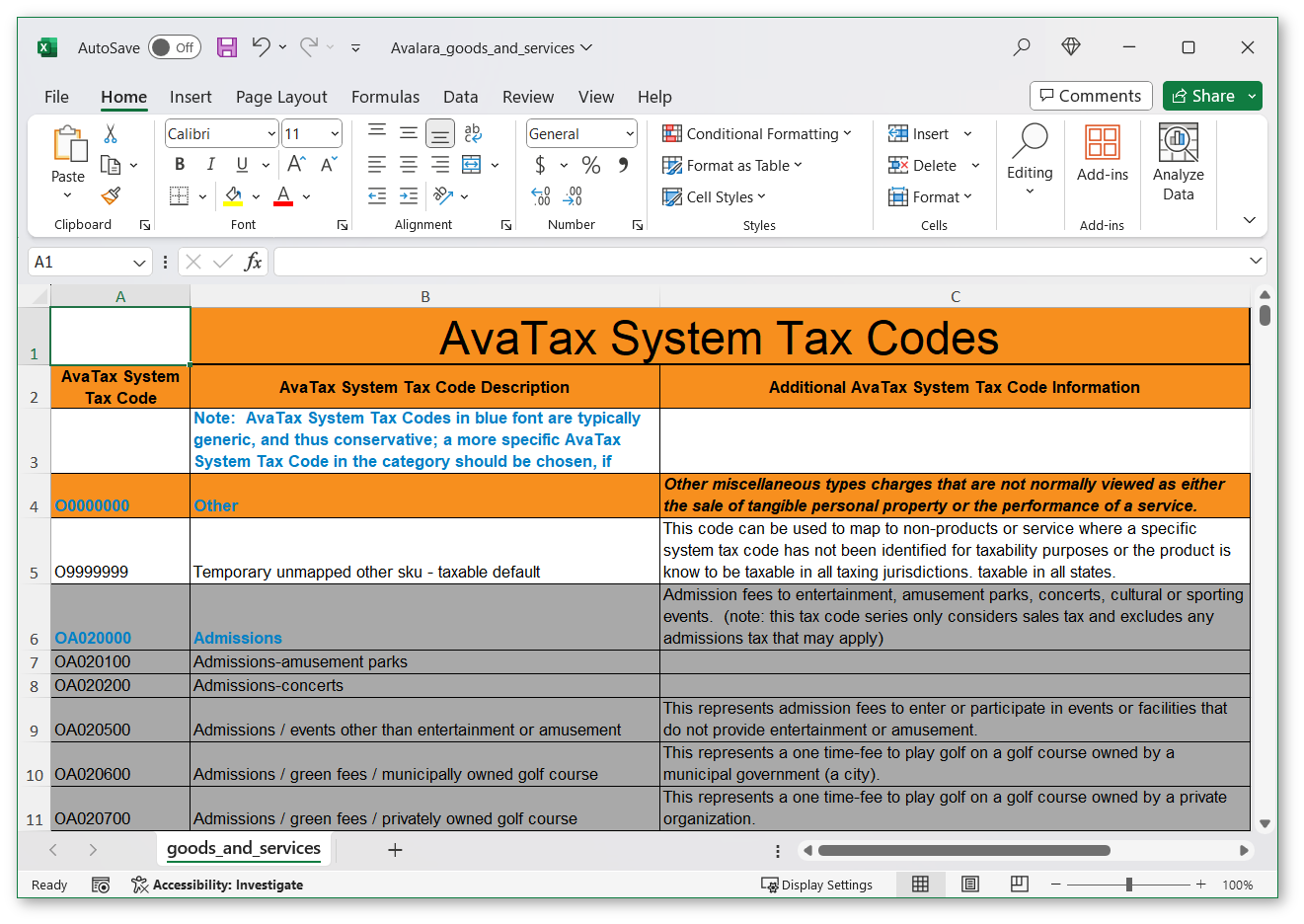Switch to the Page Layout tab
Viewport: 1304px width, 924px height.
[281, 96]
